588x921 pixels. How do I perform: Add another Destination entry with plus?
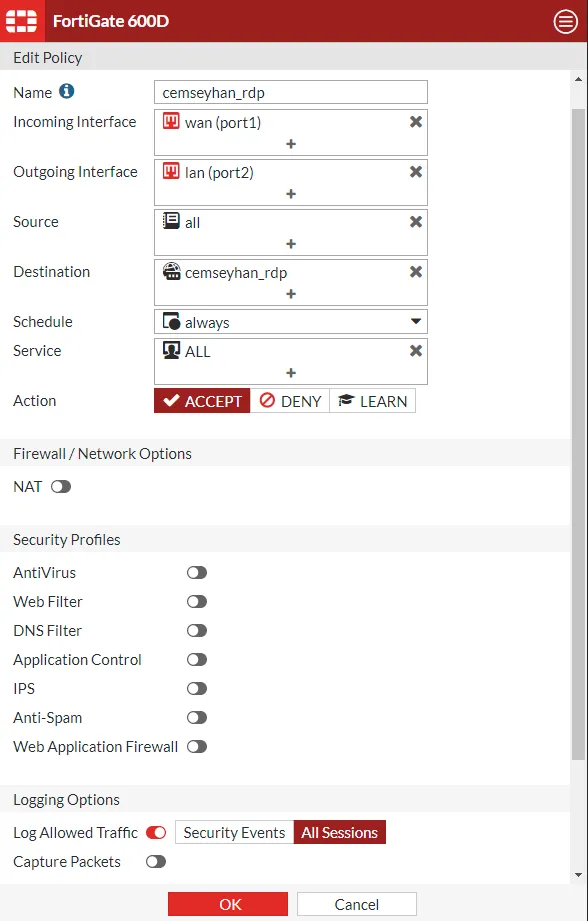click(291, 294)
